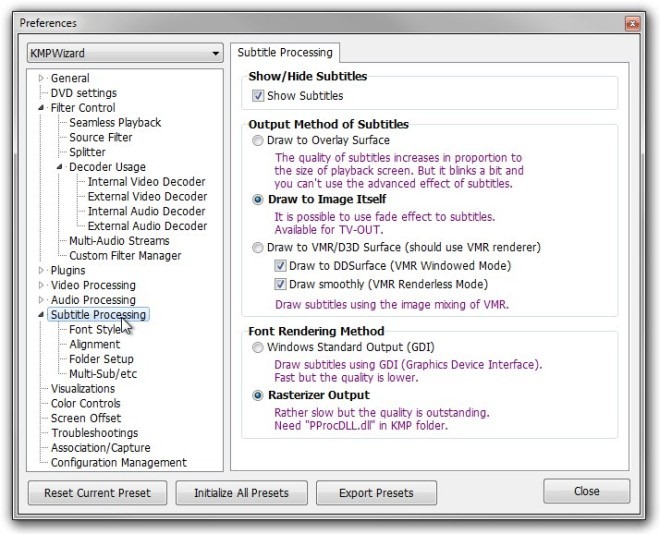Click the Export Presets button
The image size is (660, 534).
click(377, 493)
